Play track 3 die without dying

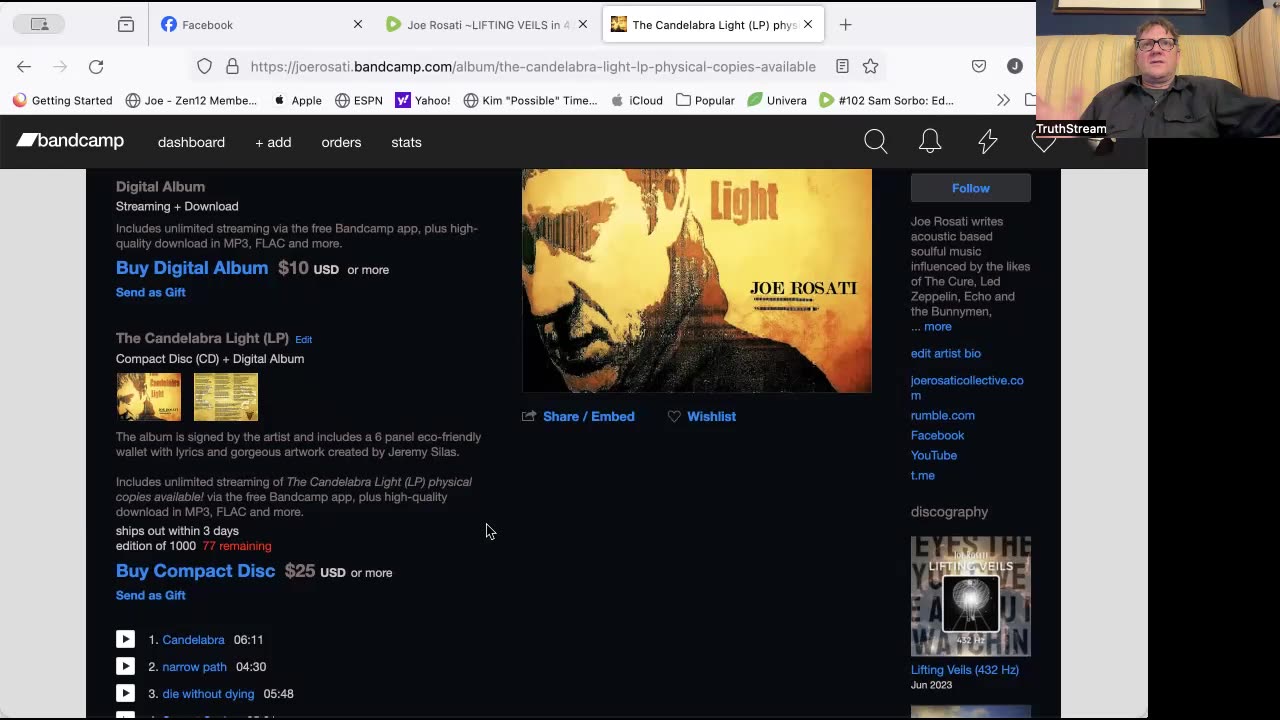pyautogui.click(x=125, y=693)
